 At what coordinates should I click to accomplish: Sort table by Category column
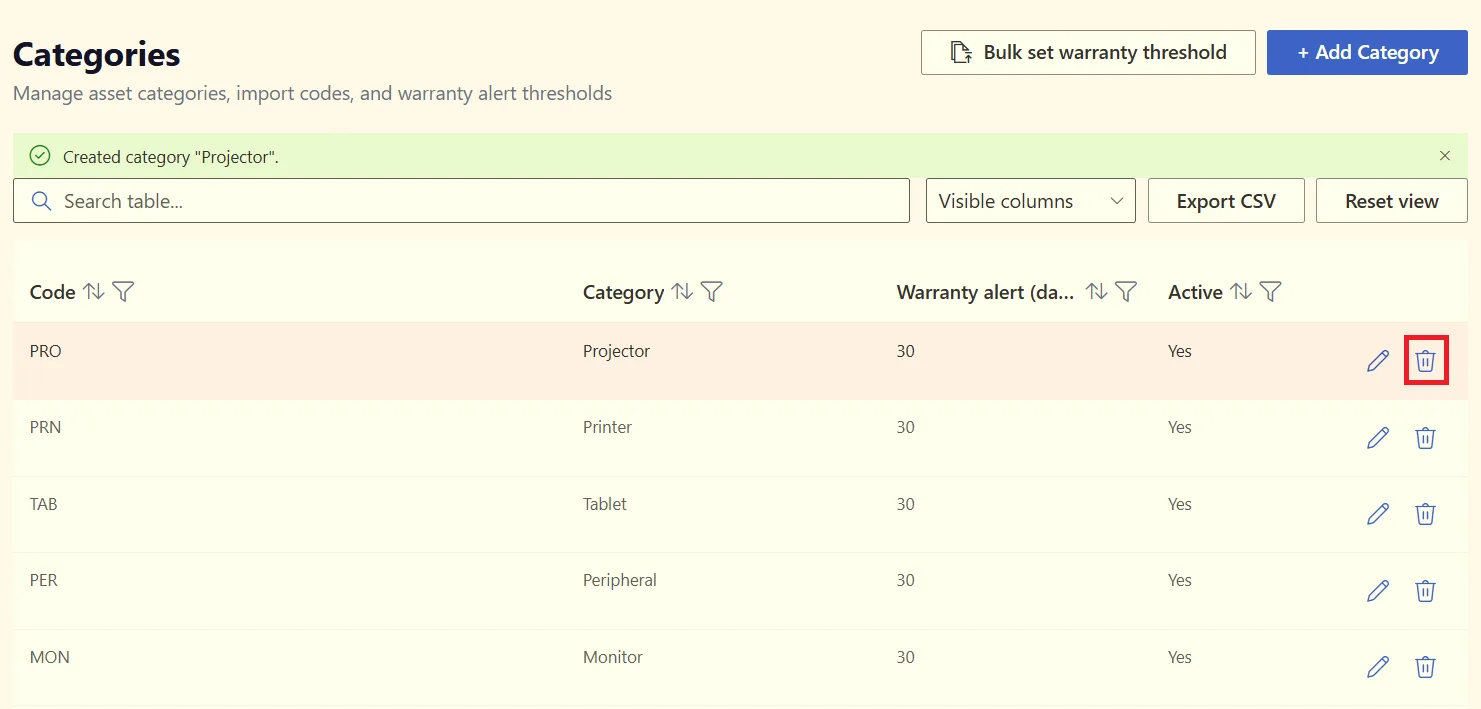682,291
